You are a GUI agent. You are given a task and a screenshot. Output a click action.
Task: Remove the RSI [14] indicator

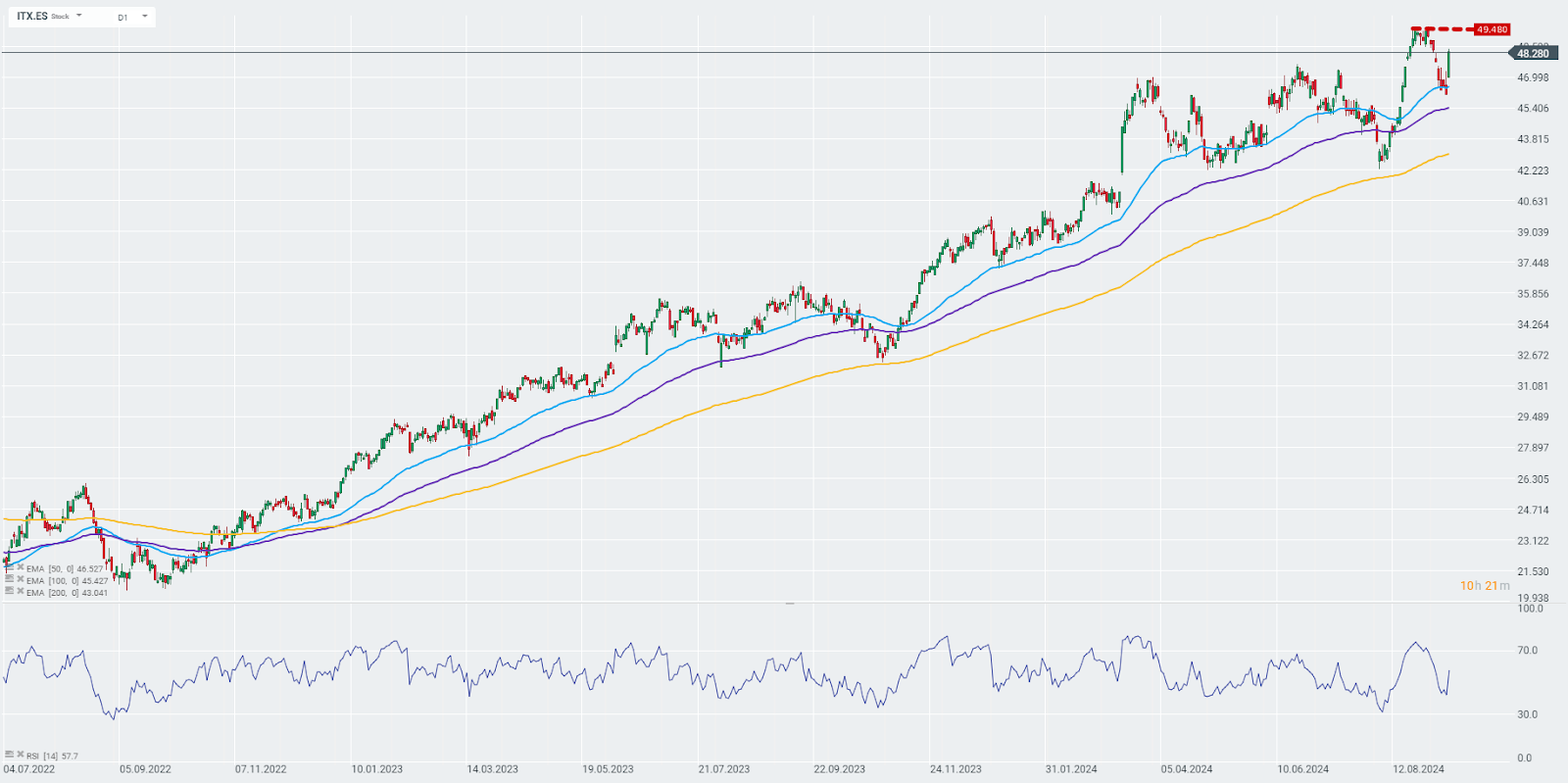20,755
